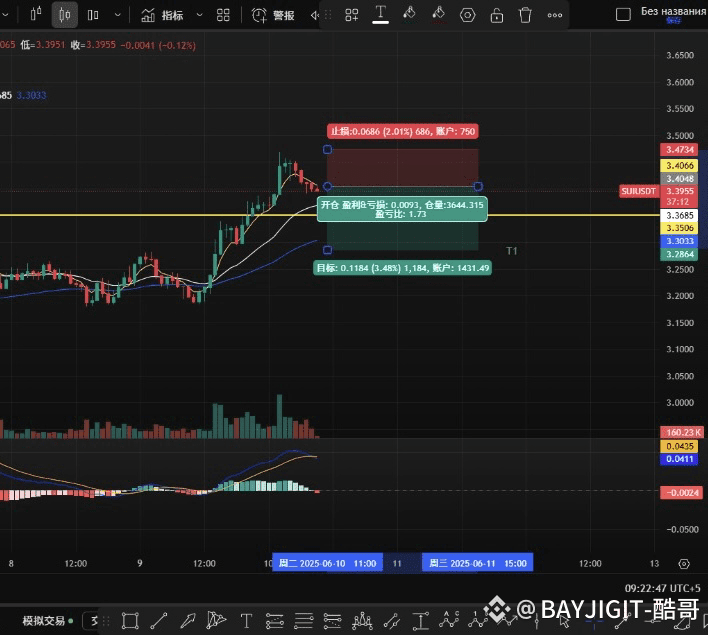Select the rectangle drawing tool
Image resolution: width=708 pixels, height=635 pixels.
(x=130, y=621)
